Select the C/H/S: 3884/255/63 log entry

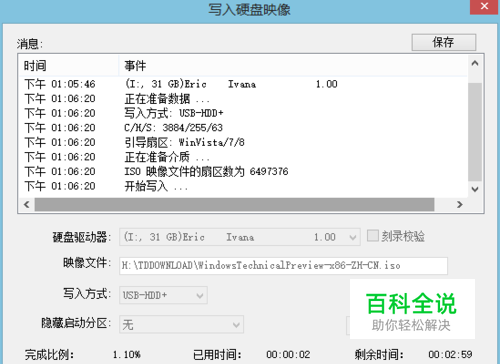243,128
